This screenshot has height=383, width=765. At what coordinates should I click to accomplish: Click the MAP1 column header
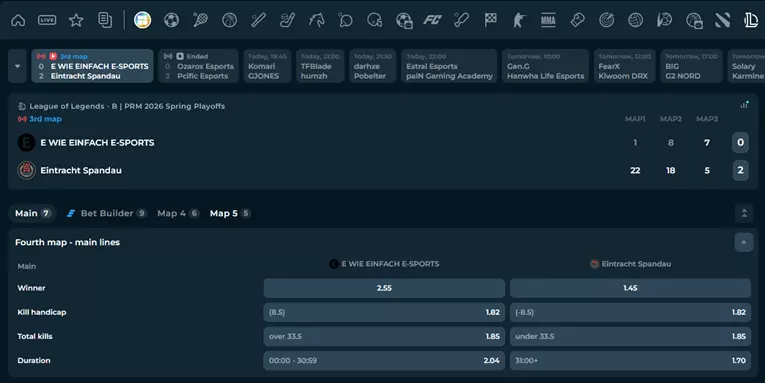pyautogui.click(x=635, y=119)
